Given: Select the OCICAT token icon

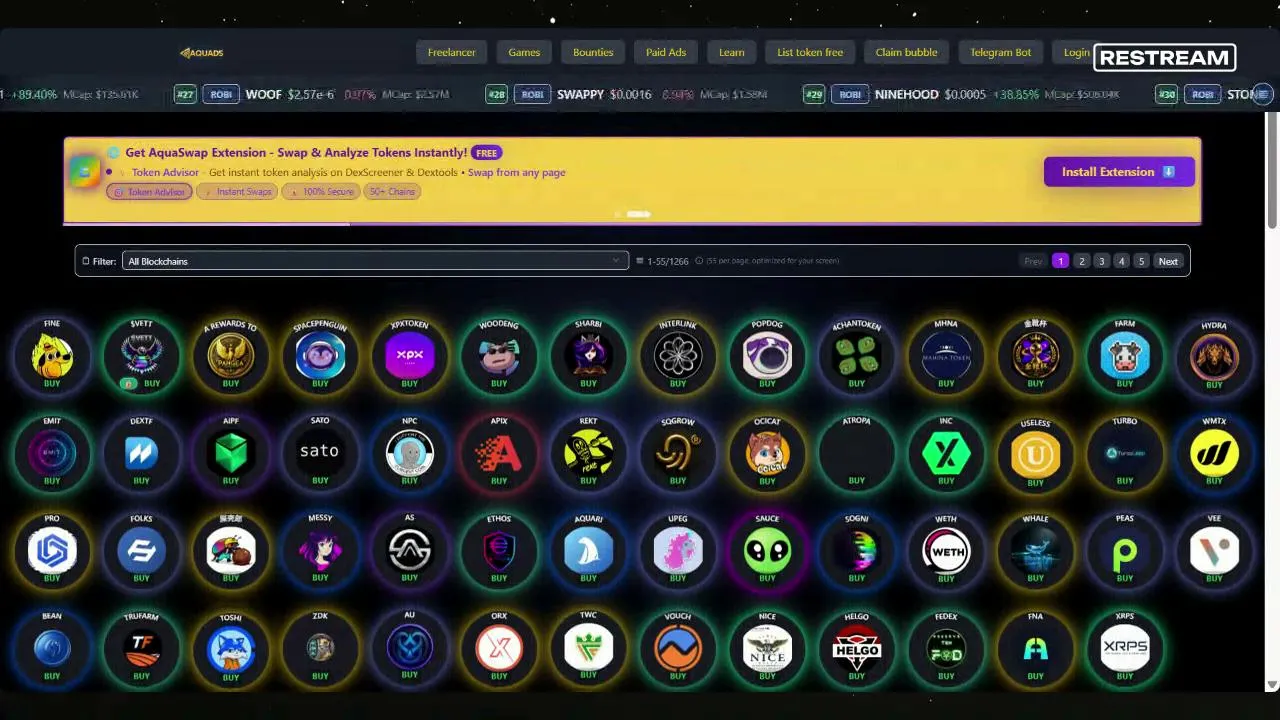Looking at the screenshot, I should pos(767,453).
